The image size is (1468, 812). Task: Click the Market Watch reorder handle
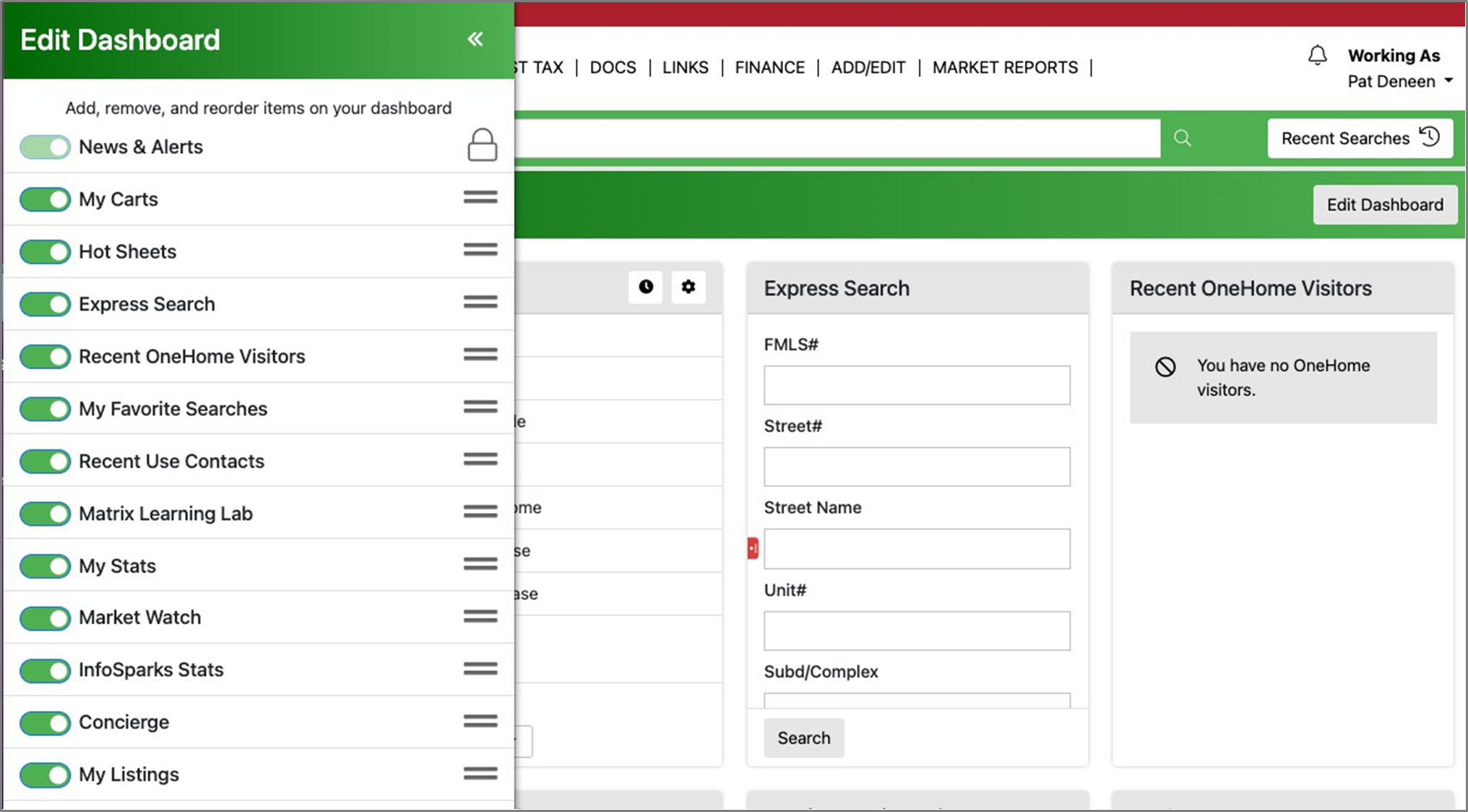coord(480,616)
